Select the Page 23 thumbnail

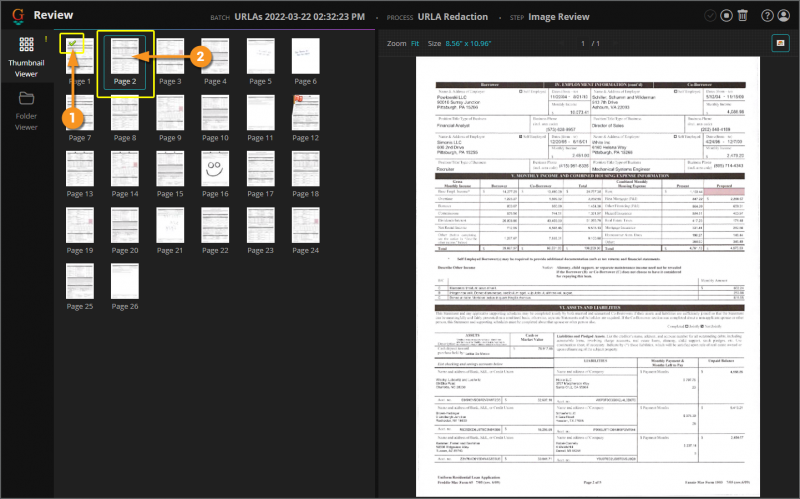260,226
